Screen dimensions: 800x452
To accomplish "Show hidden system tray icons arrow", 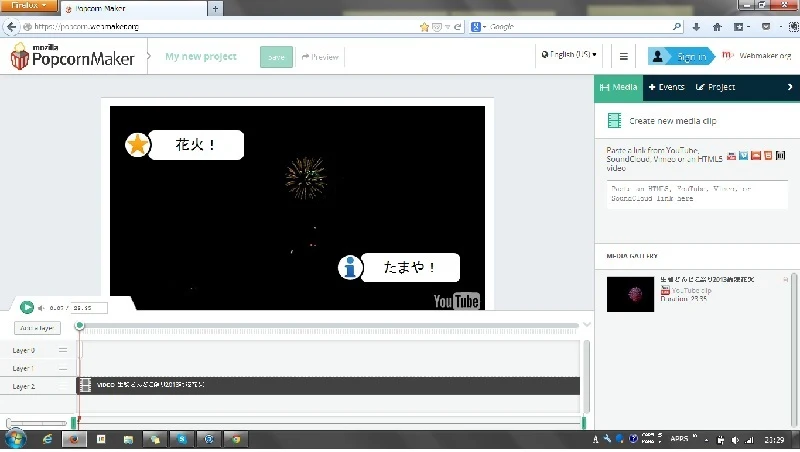I will [707, 440].
